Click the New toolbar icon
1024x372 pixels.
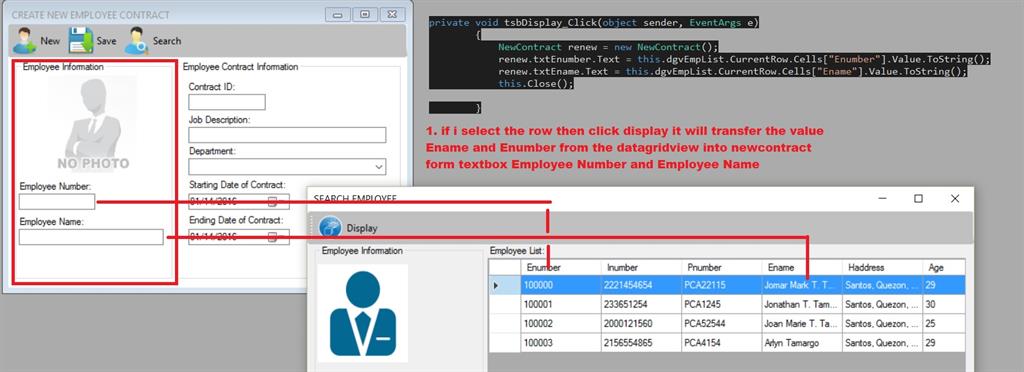[25, 40]
